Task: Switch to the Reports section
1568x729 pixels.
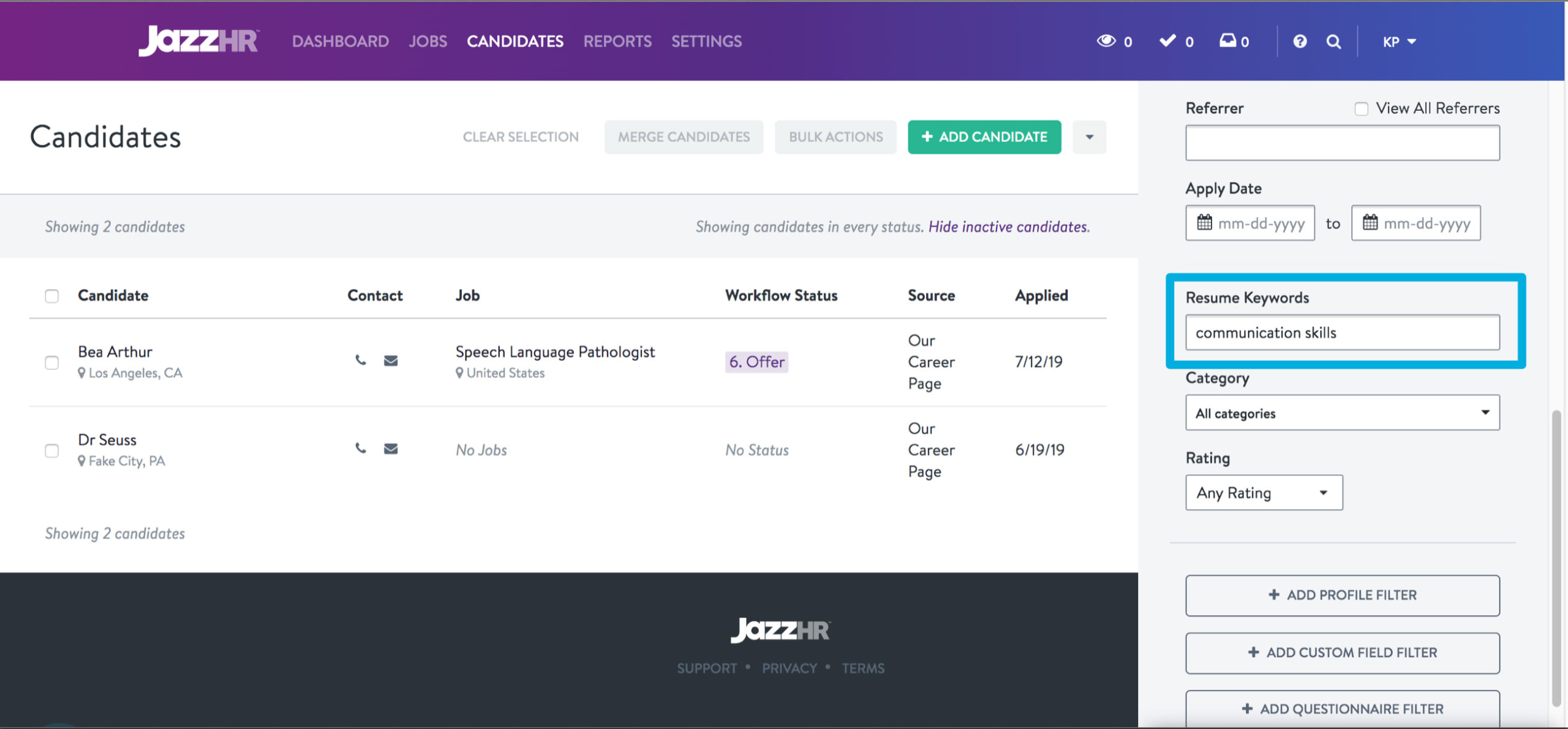Action: pos(617,41)
